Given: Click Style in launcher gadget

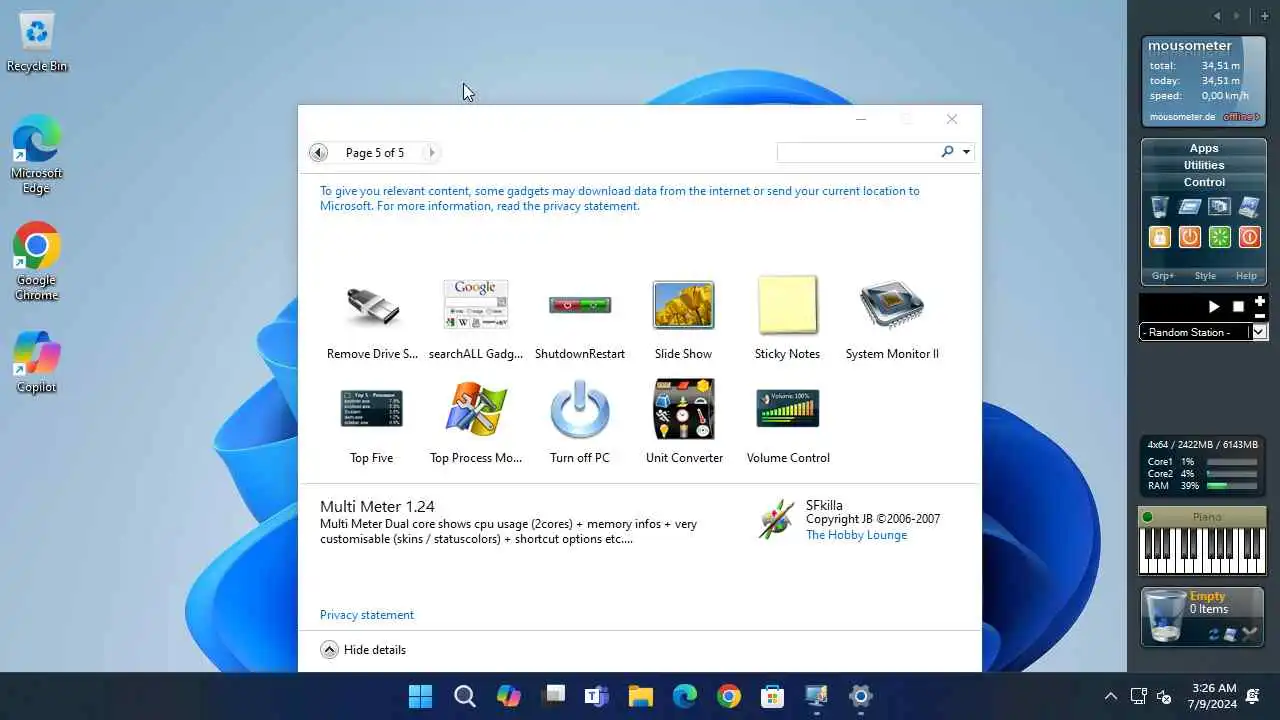Looking at the screenshot, I should coord(1205,276).
